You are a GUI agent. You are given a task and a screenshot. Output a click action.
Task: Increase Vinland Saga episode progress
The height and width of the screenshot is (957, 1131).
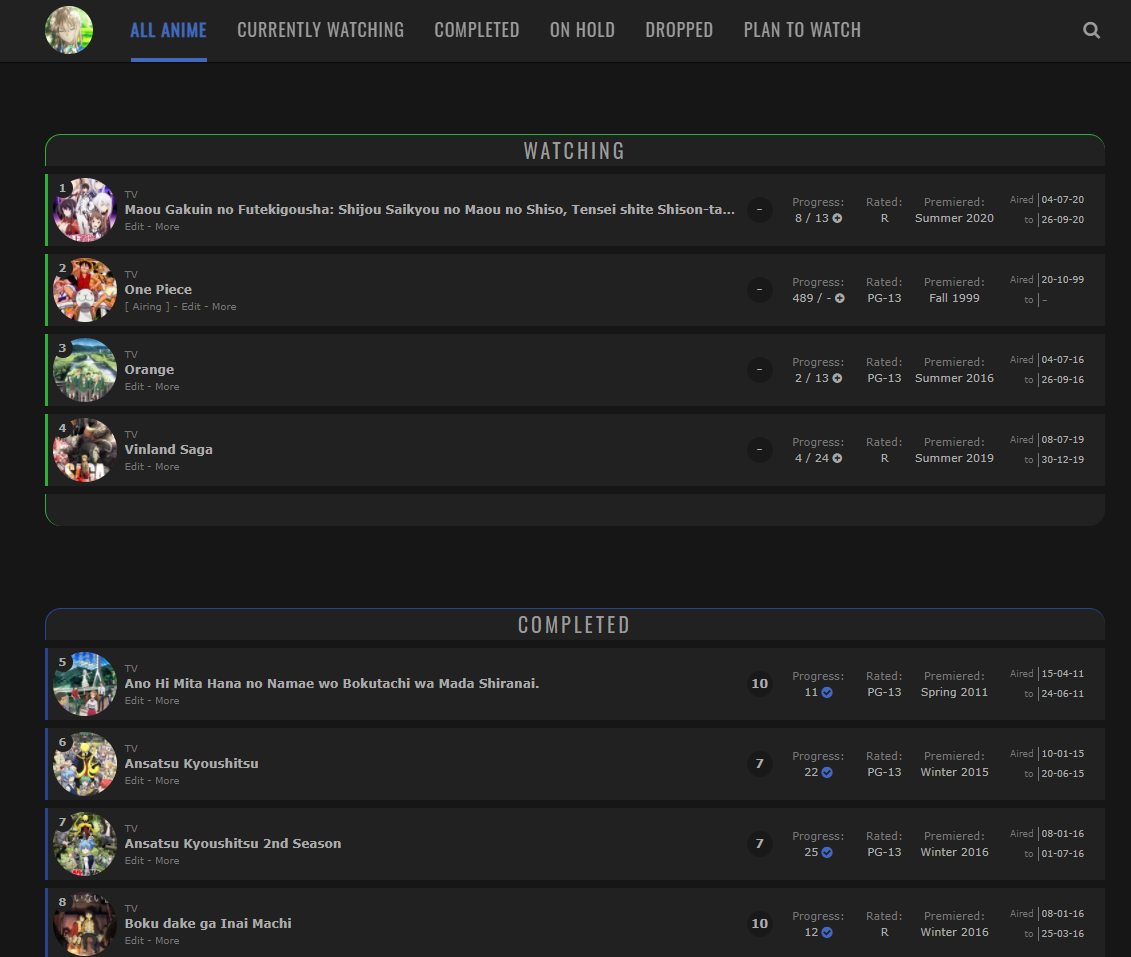click(x=837, y=458)
